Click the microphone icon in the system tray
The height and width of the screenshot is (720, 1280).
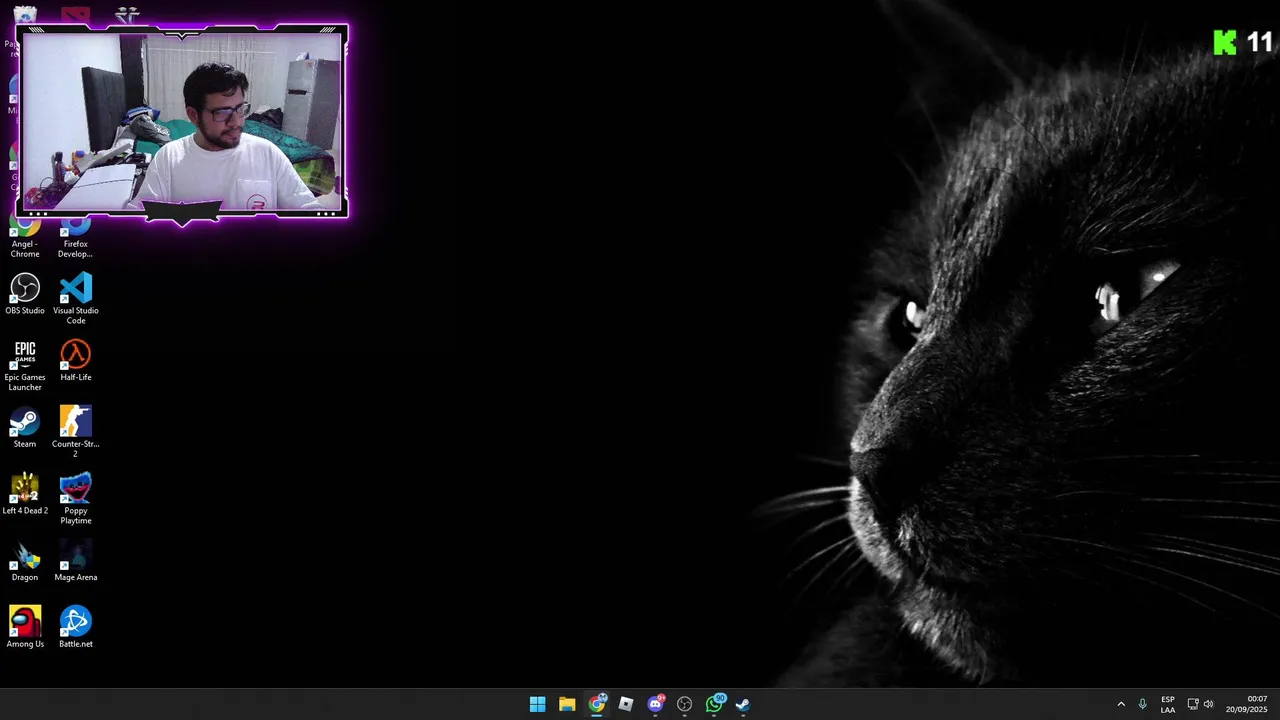coord(1142,704)
